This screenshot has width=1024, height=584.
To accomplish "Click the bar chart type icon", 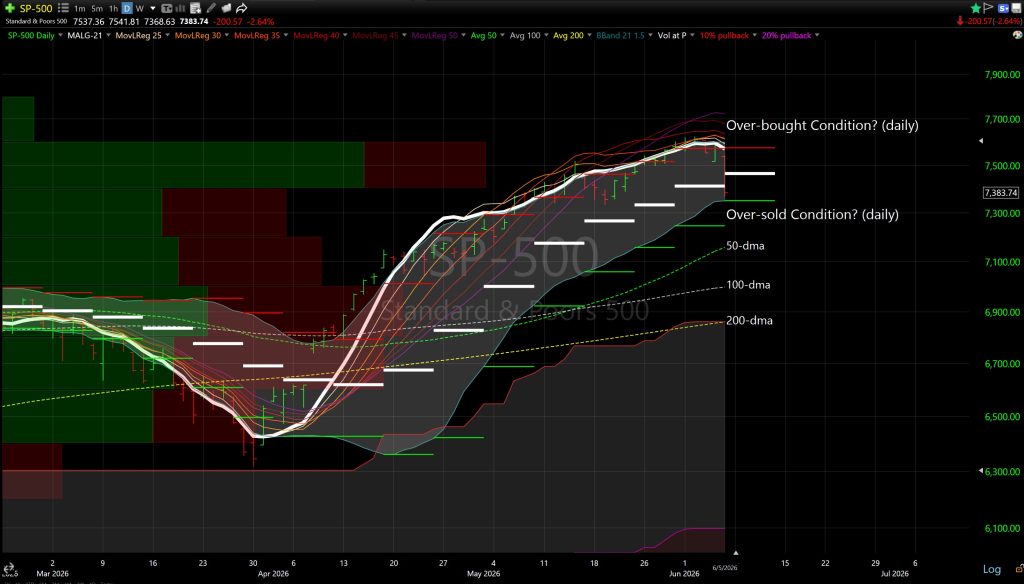I will click(x=180, y=8).
